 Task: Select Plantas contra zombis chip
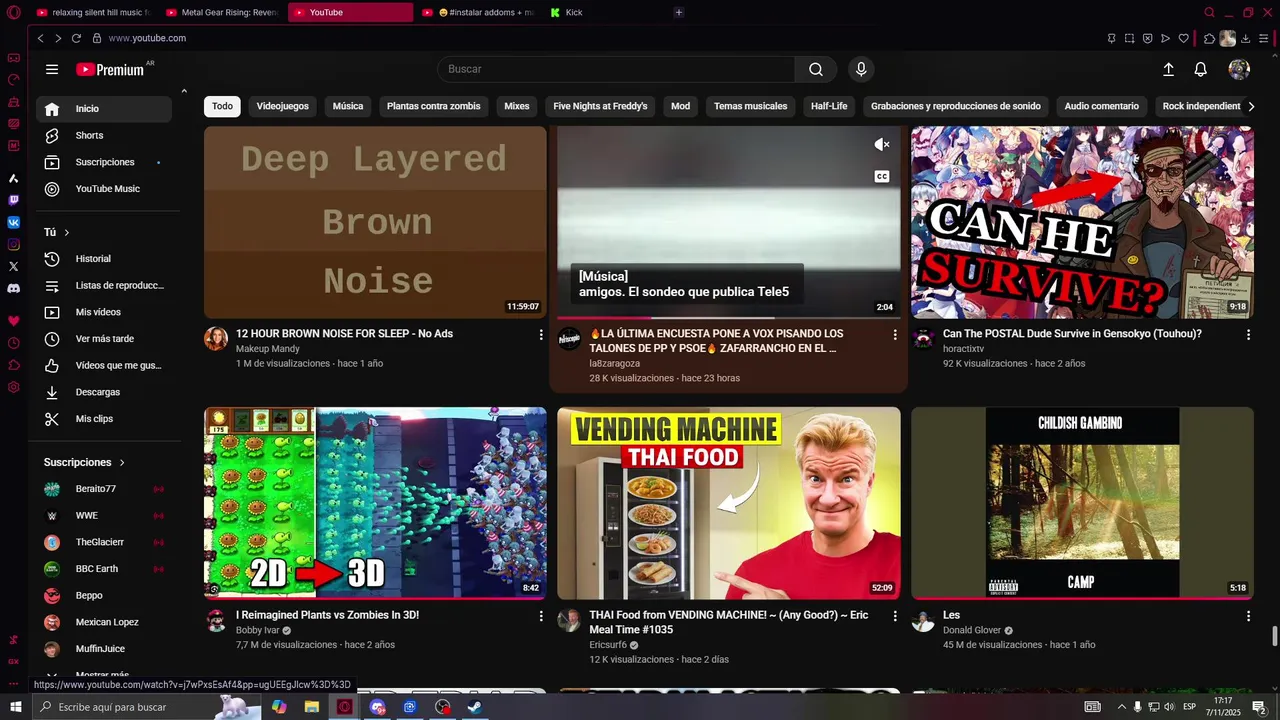[x=434, y=106]
